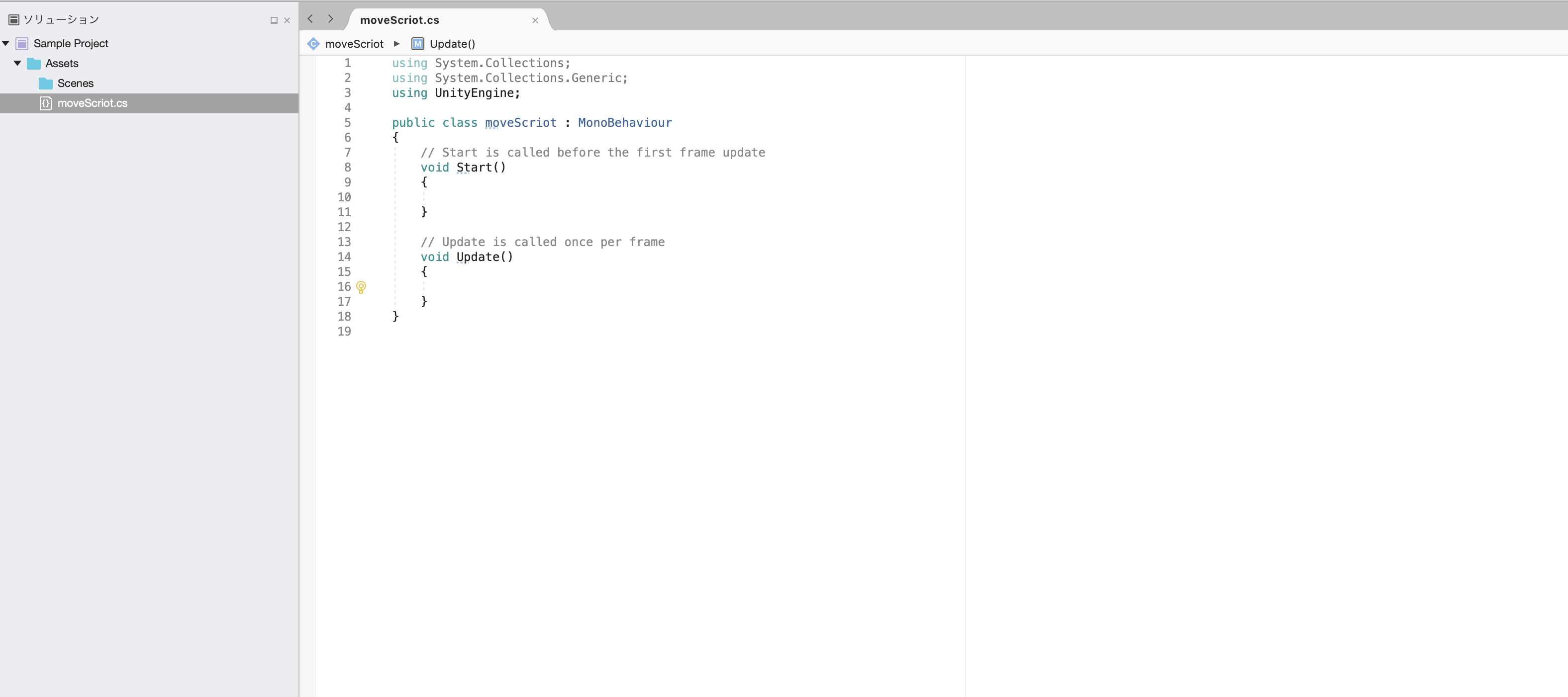
Task: Click 'Update()' method name on line 14
Action: pyautogui.click(x=485, y=257)
